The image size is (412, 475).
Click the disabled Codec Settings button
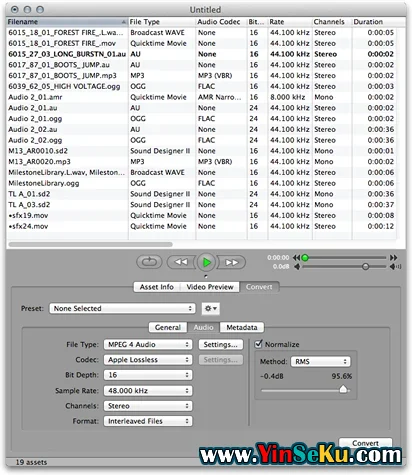pos(221,360)
